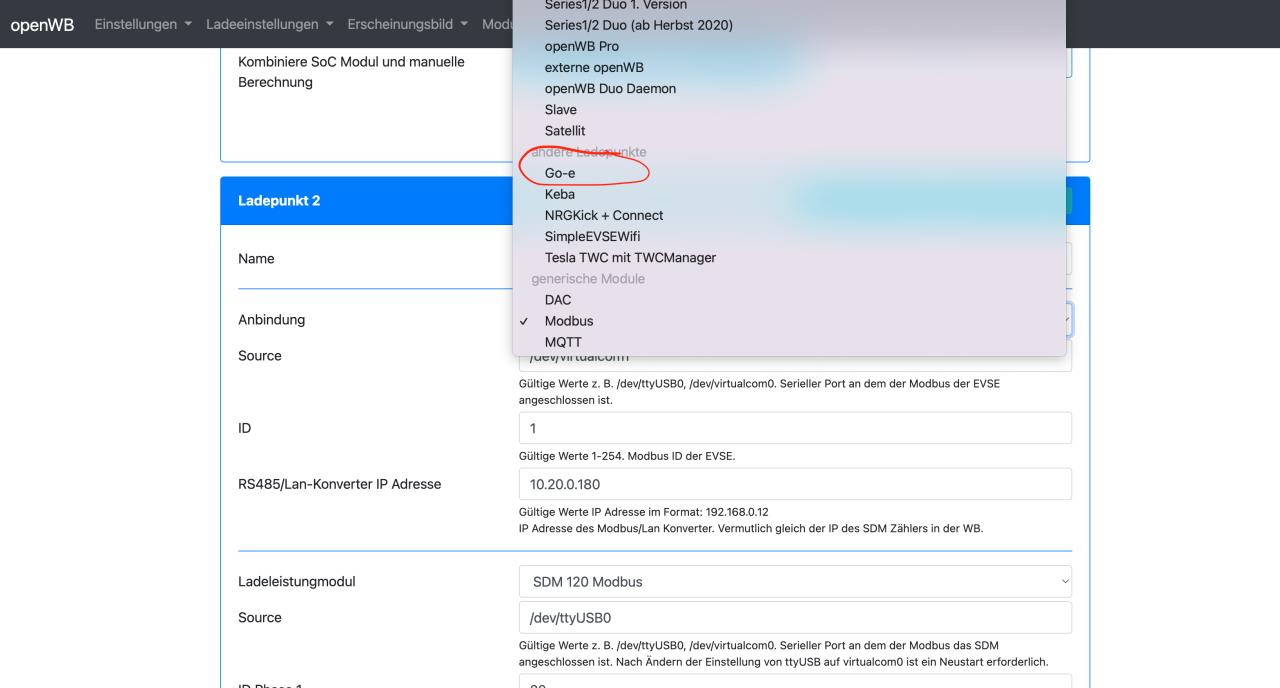Click the Source field containing /dev/ttyUSB0
Screen dimensions: 1280x688
click(795, 617)
